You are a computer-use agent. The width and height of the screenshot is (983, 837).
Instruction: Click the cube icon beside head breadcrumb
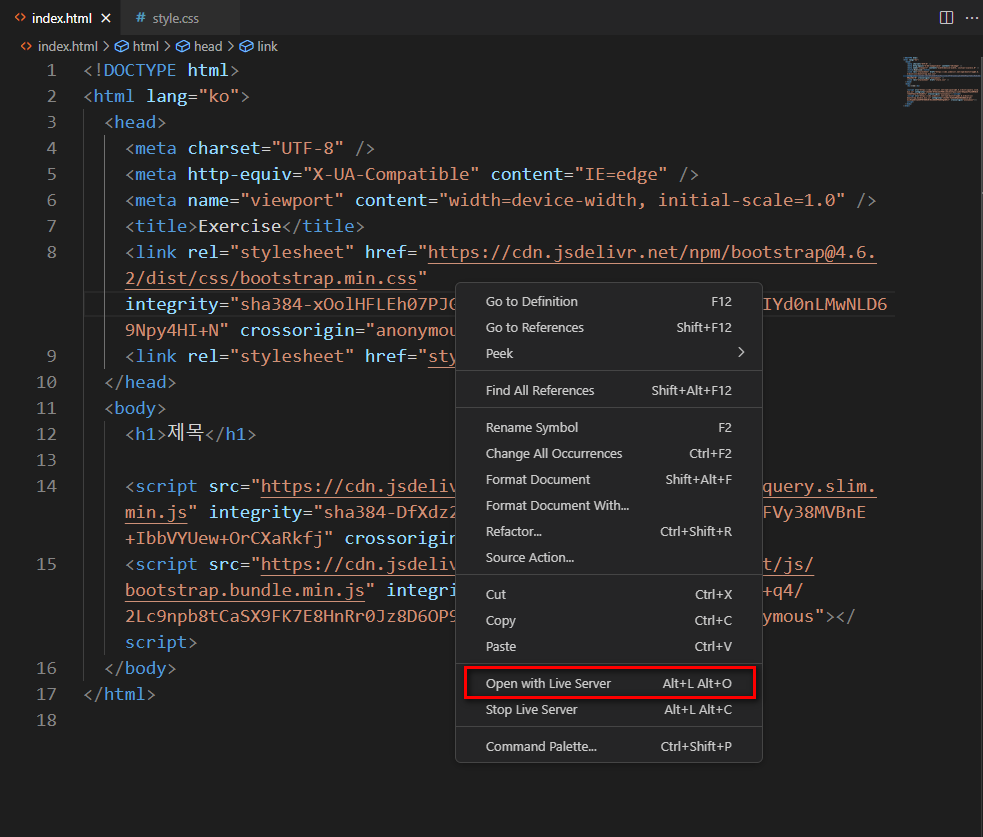182,46
